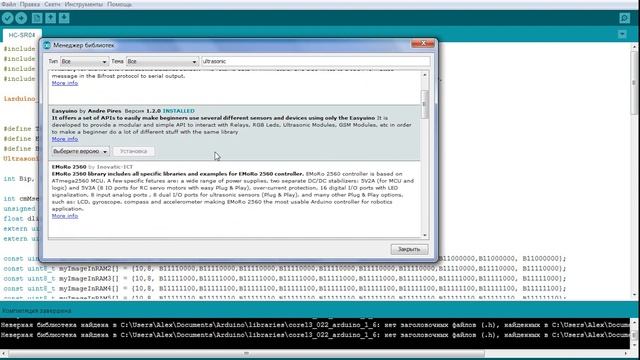Image resolution: width=640 pixels, height=360 pixels.
Task: Click the console horizontal scrollbar thumb
Action: [x=246, y=353]
